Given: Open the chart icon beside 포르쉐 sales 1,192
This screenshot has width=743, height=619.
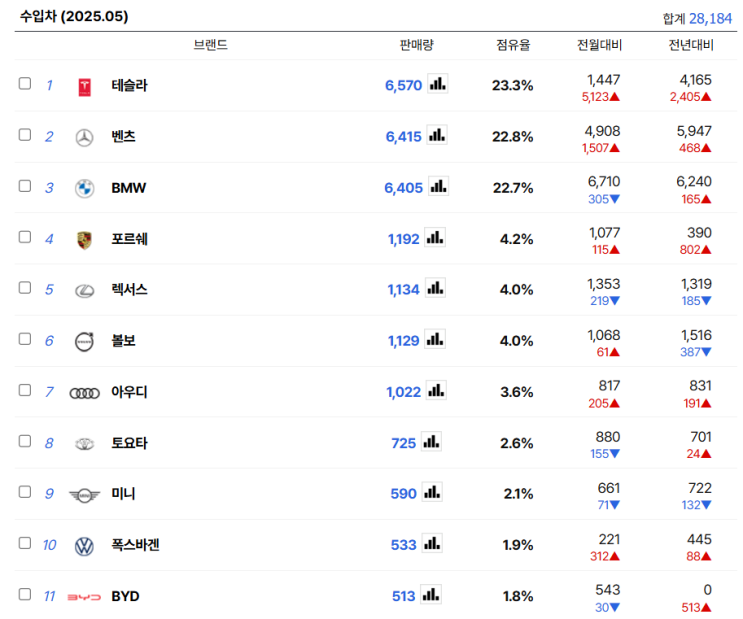Looking at the screenshot, I should (x=435, y=237).
